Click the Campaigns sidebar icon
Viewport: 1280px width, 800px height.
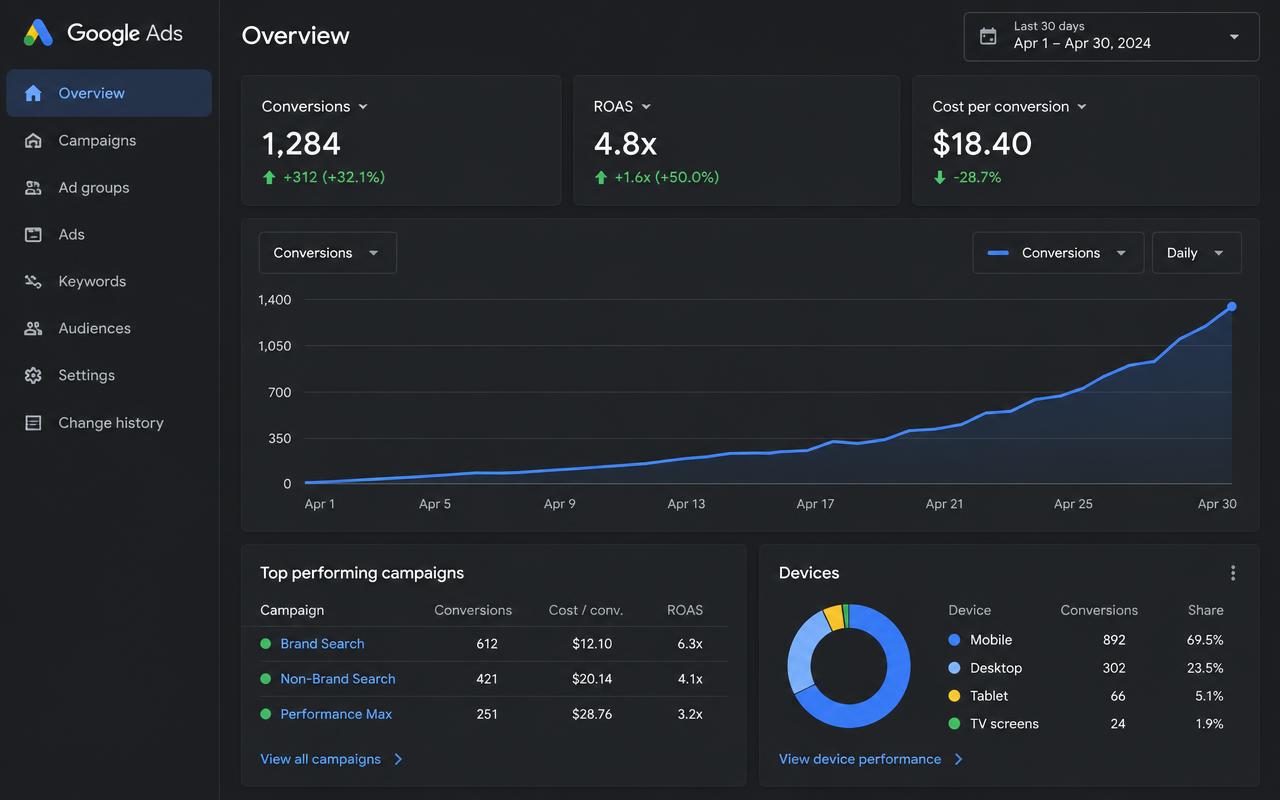coord(33,140)
